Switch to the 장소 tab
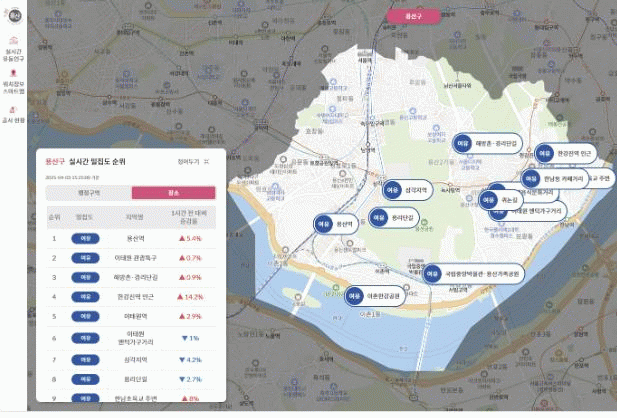Viewport: 617px width, 418px height. tap(172, 192)
